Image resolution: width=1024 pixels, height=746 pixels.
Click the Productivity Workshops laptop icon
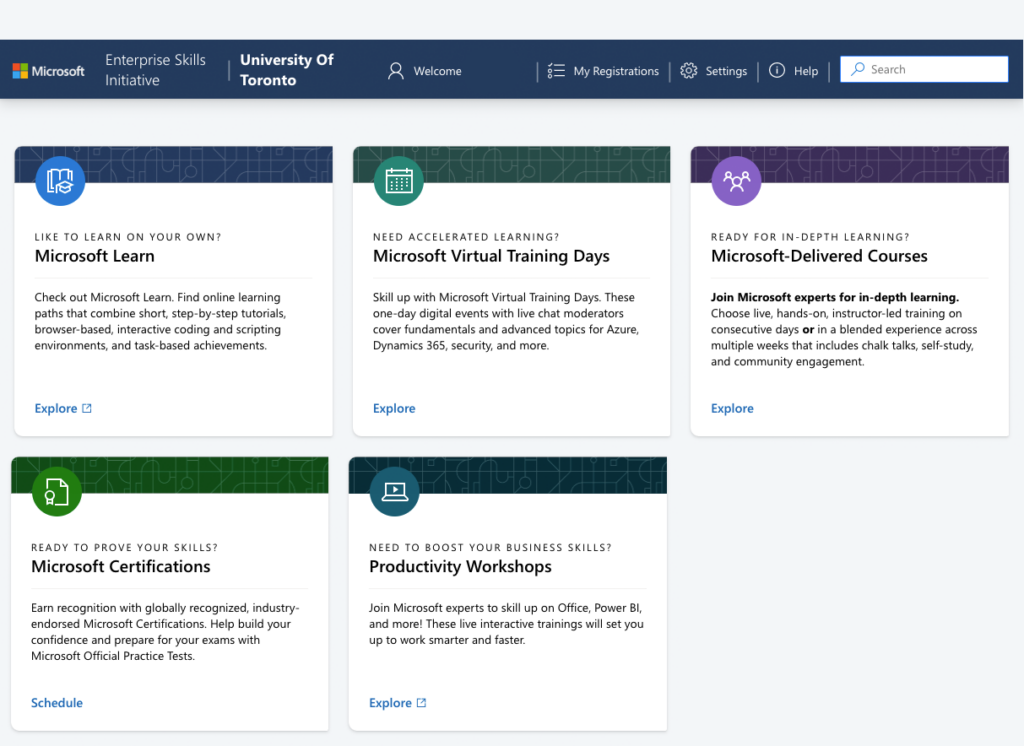click(394, 491)
